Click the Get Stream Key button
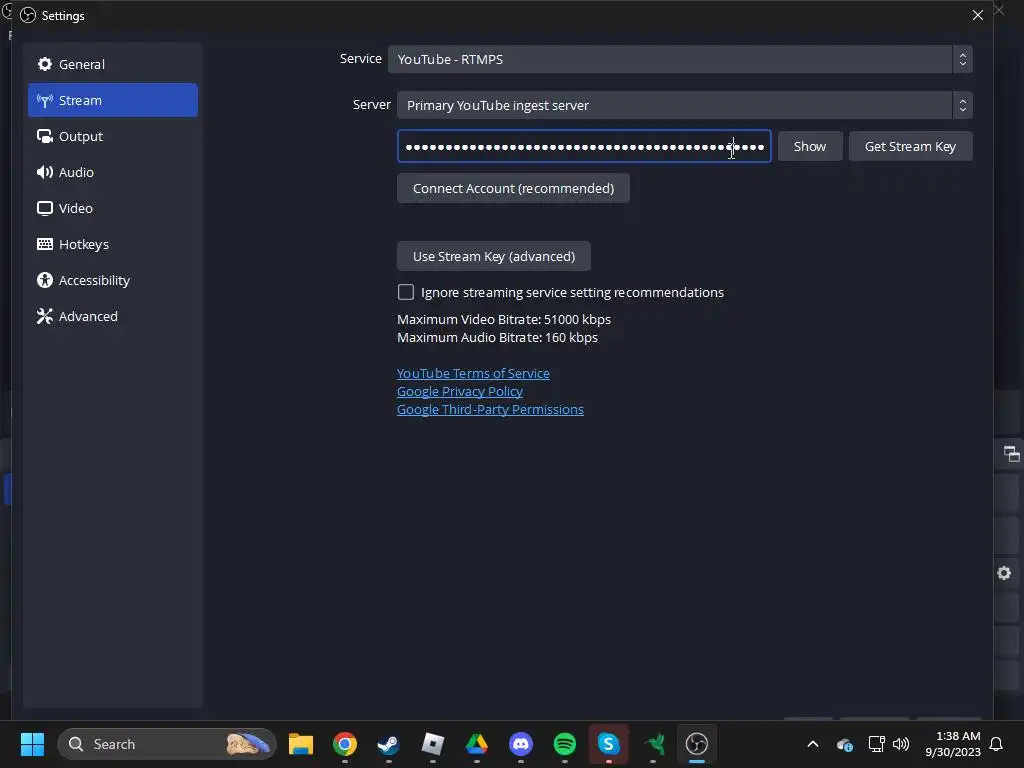This screenshot has width=1024, height=768. (910, 146)
